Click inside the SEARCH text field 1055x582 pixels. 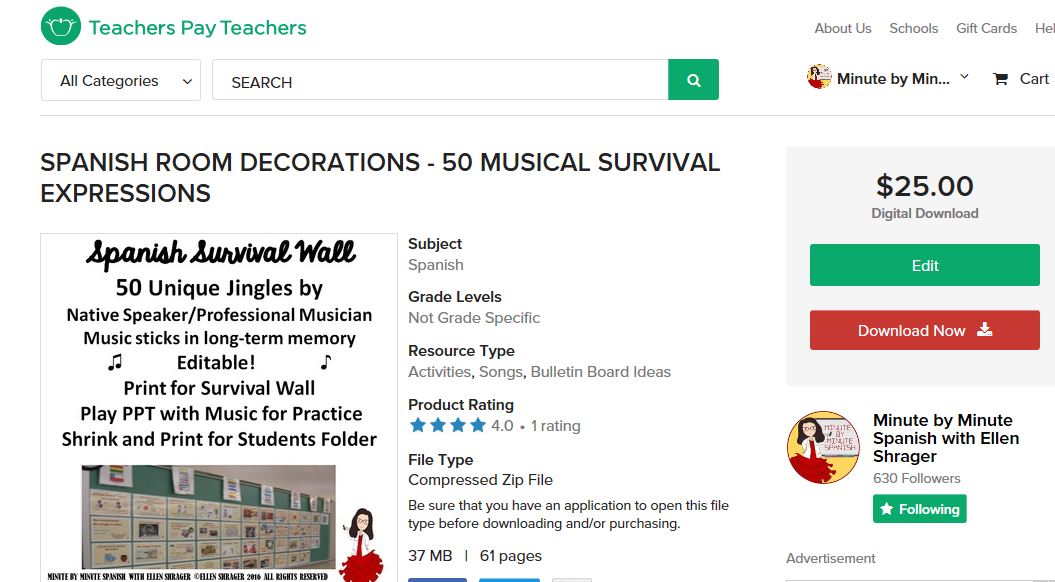point(440,81)
